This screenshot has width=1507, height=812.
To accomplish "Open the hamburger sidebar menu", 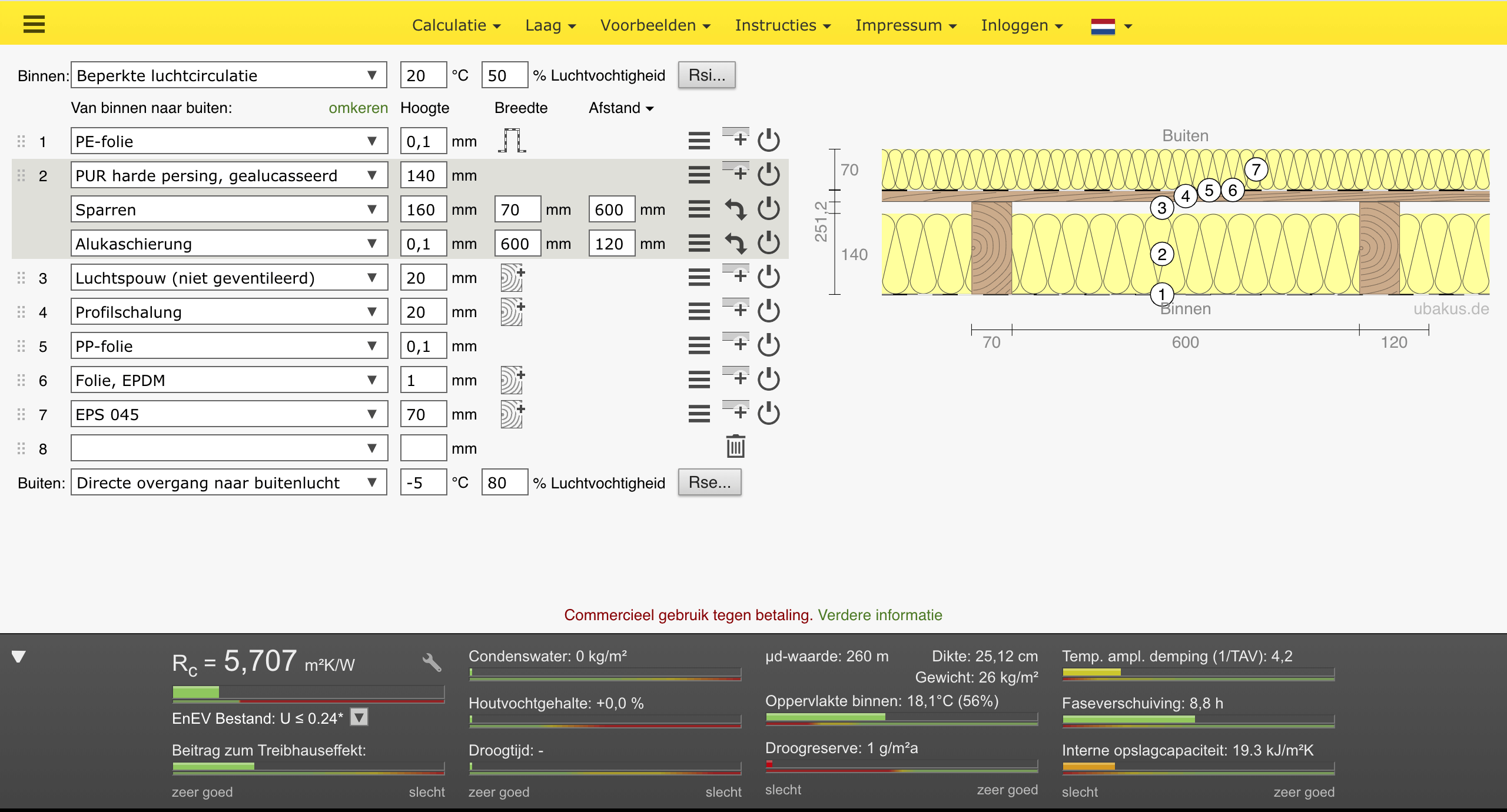I will (34, 24).
